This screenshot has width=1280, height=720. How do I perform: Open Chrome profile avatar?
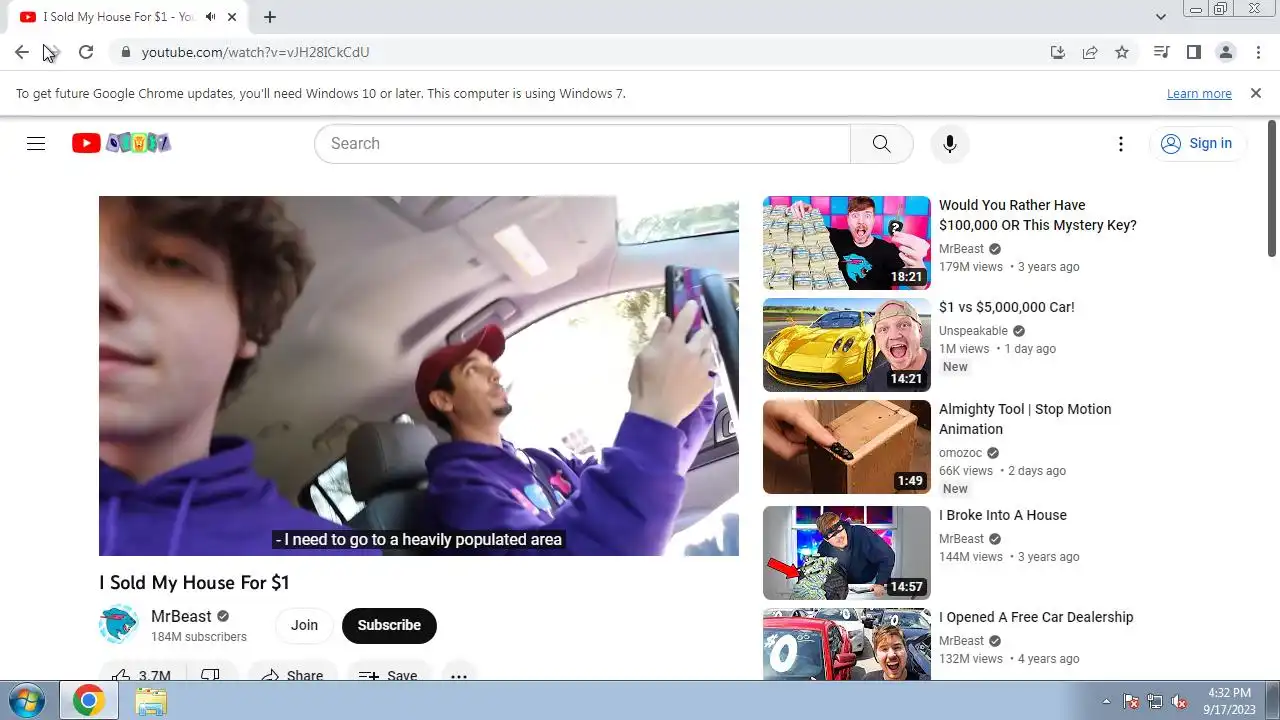pos(1225,52)
